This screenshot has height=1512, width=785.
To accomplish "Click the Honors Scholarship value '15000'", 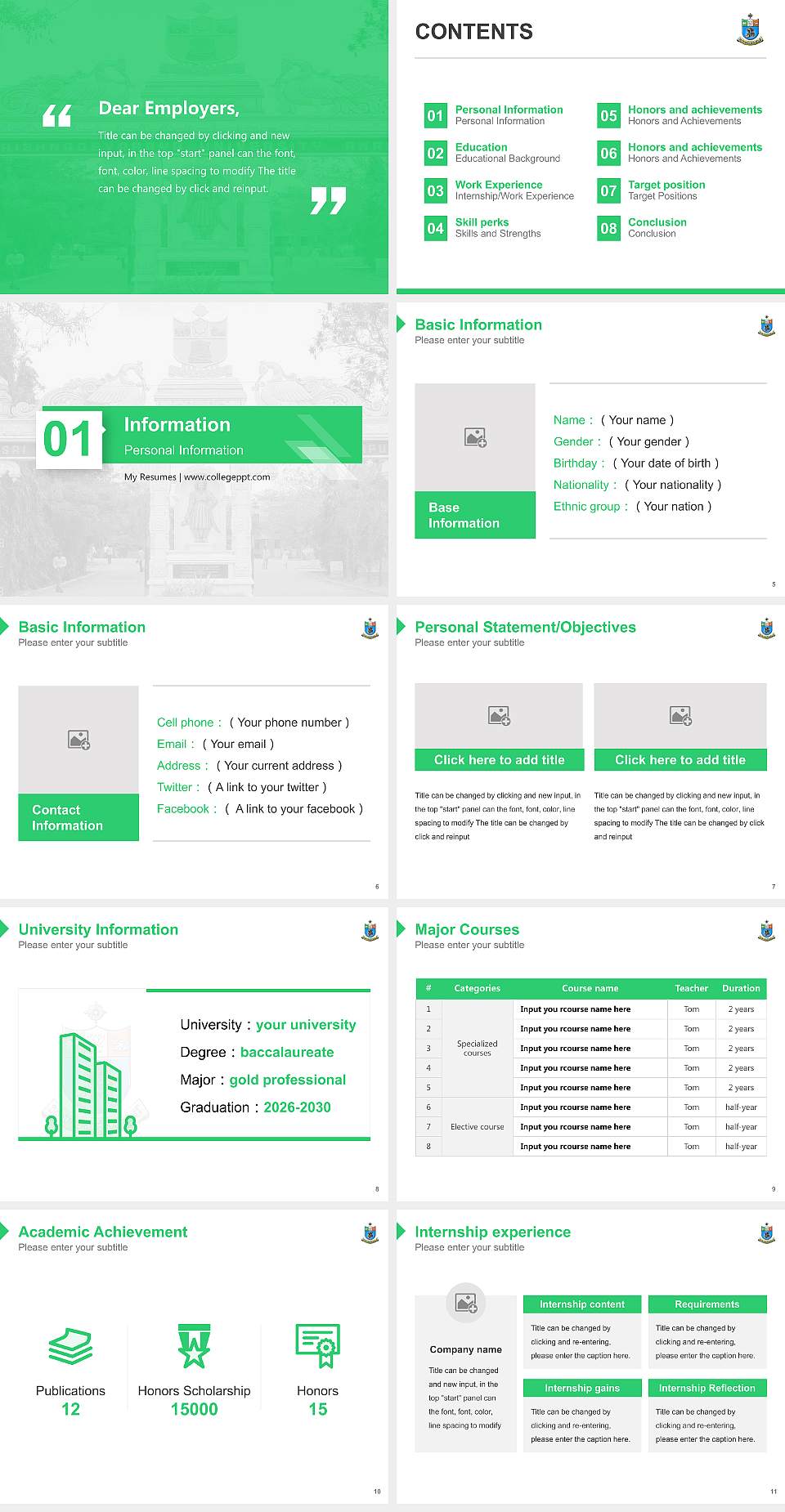I will click(195, 1409).
